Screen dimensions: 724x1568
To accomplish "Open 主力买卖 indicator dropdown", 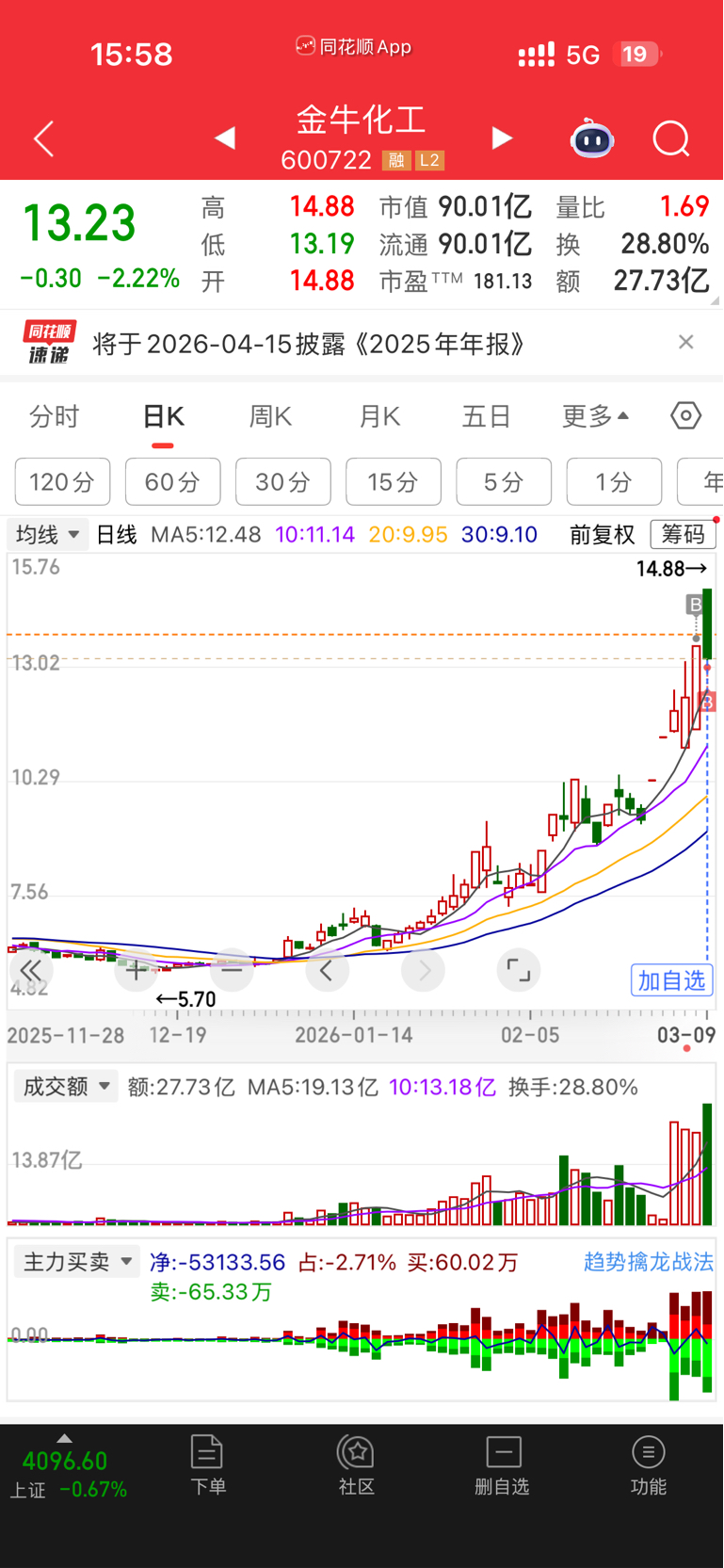I will click(x=77, y=1262).
